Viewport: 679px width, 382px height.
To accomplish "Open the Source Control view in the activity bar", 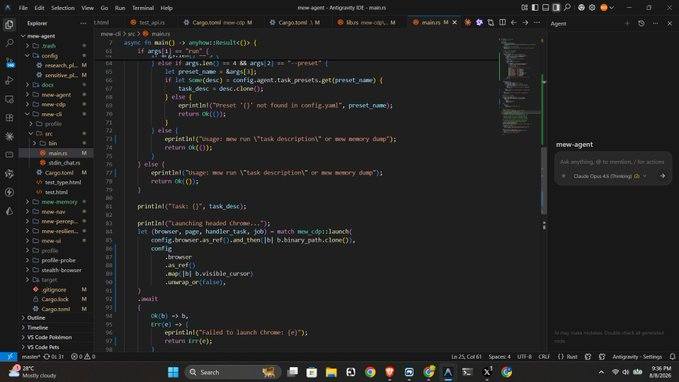I will click(x=10, y=62).
